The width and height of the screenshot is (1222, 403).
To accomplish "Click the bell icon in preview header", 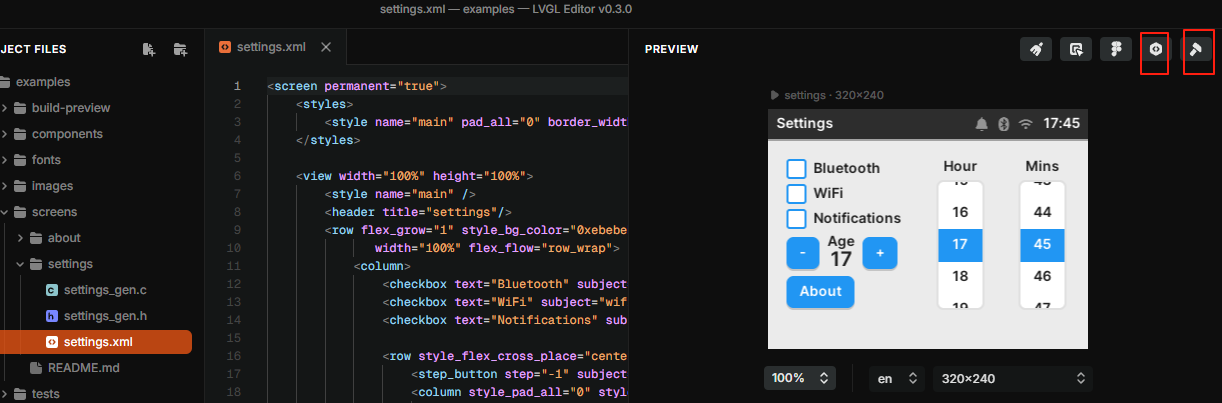I will click(981, 124).
